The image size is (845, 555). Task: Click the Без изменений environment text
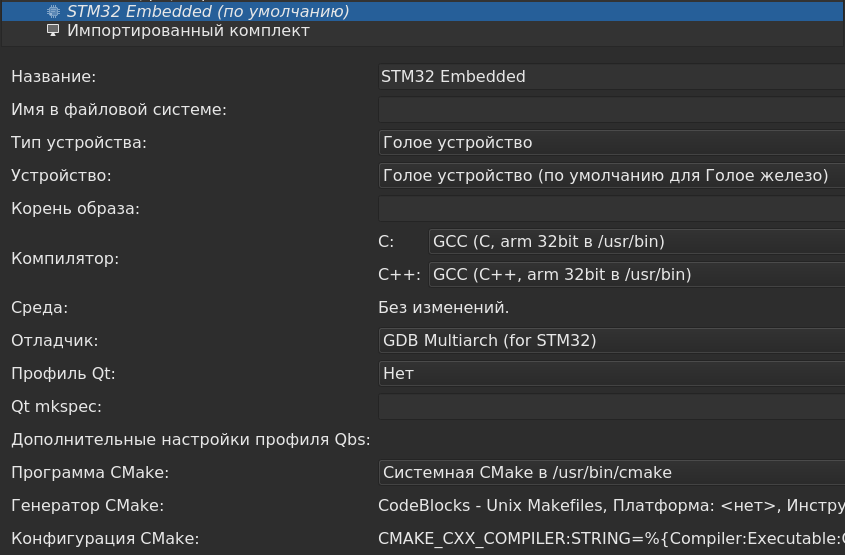click(x=444, y=308)
